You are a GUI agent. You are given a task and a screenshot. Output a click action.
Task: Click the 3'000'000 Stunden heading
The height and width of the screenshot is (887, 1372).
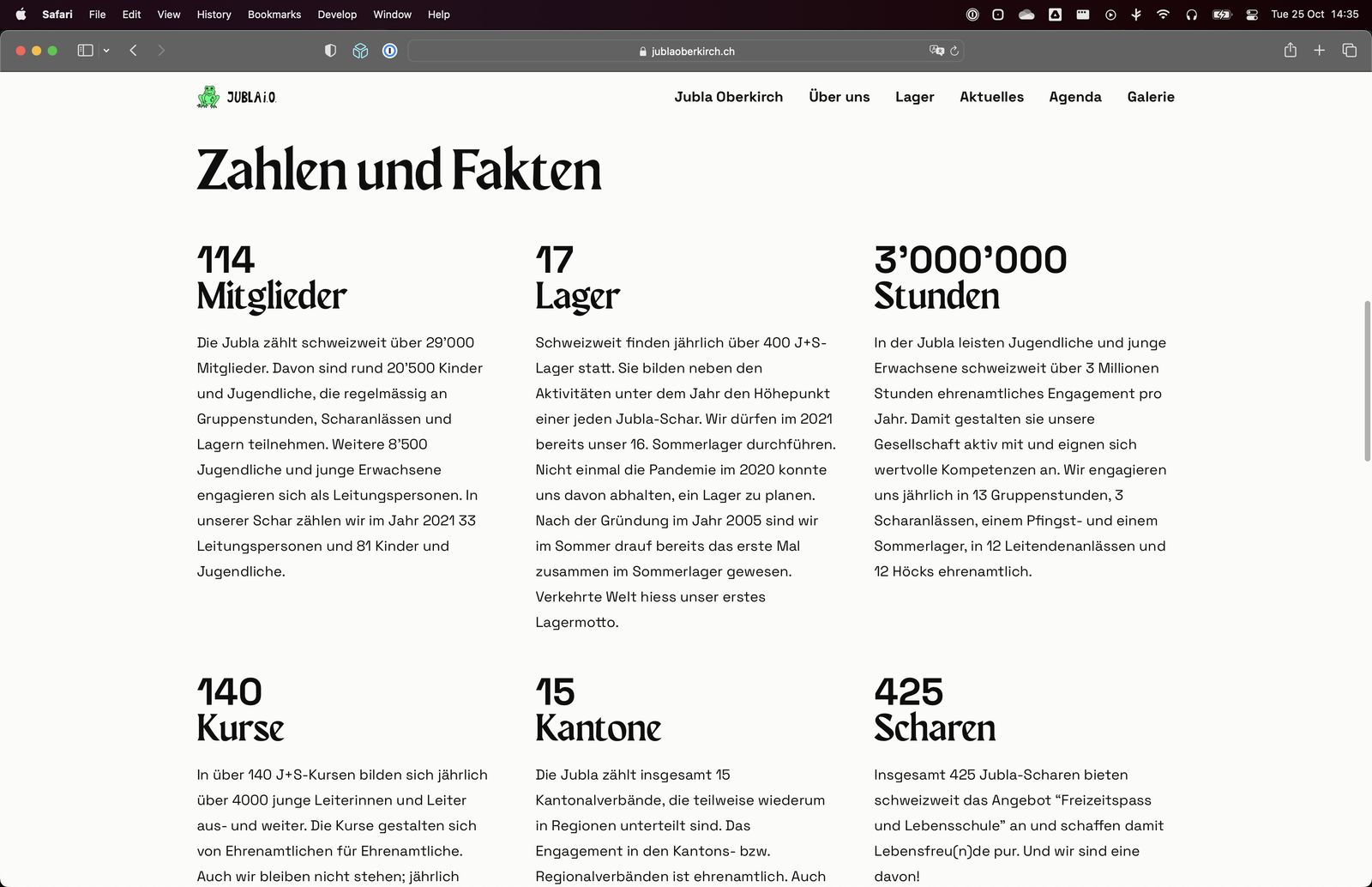click(x=971, y=279)
